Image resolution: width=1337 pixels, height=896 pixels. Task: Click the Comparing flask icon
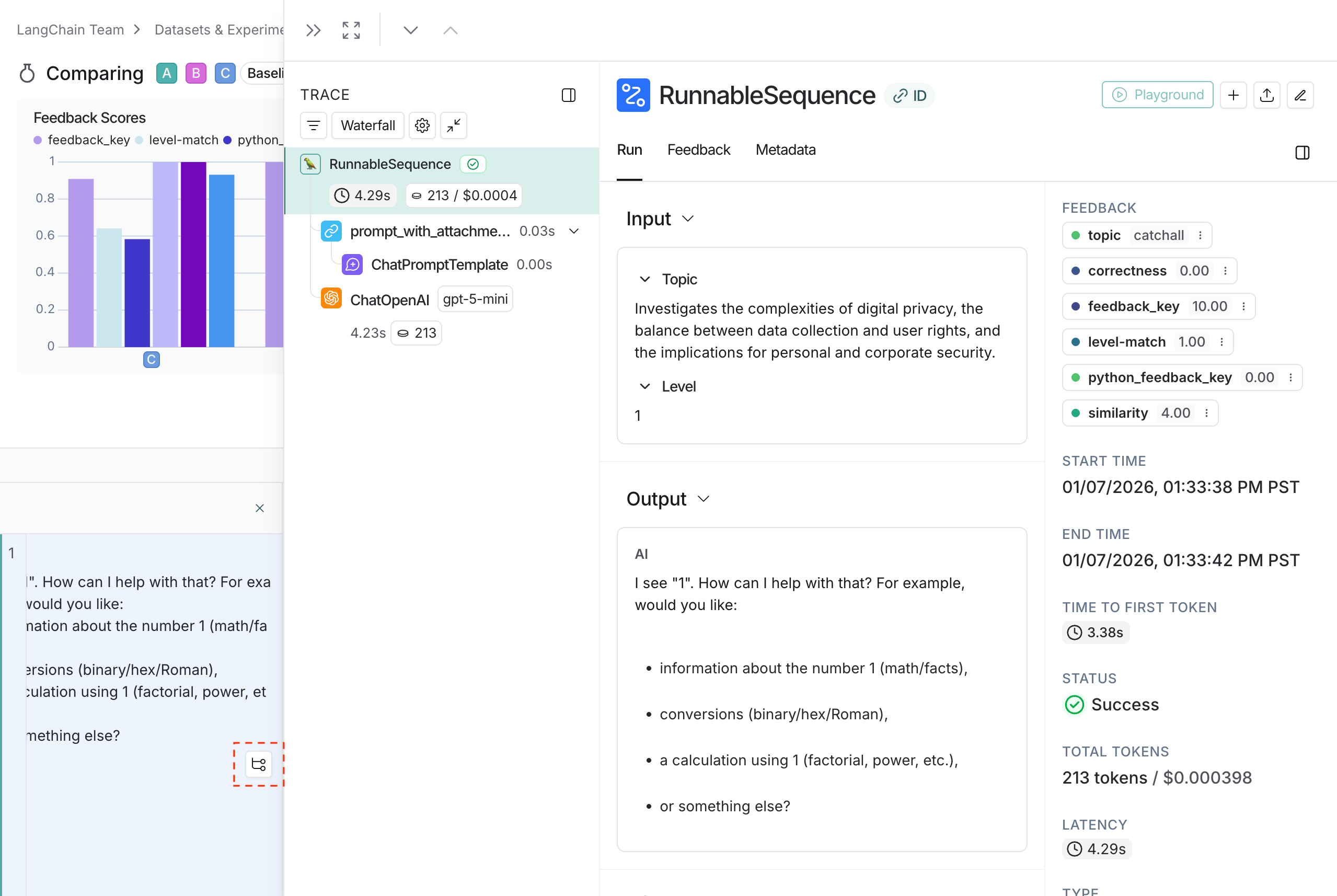point(27,73)
